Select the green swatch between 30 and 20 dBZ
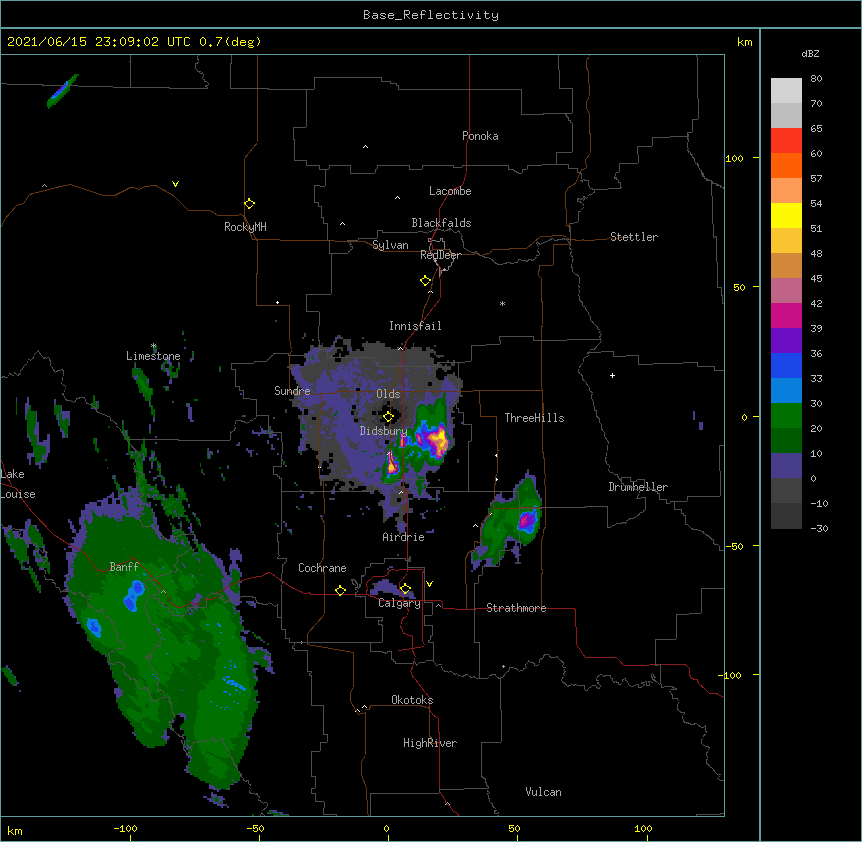The image size is (862, 842). click(786, 416)
